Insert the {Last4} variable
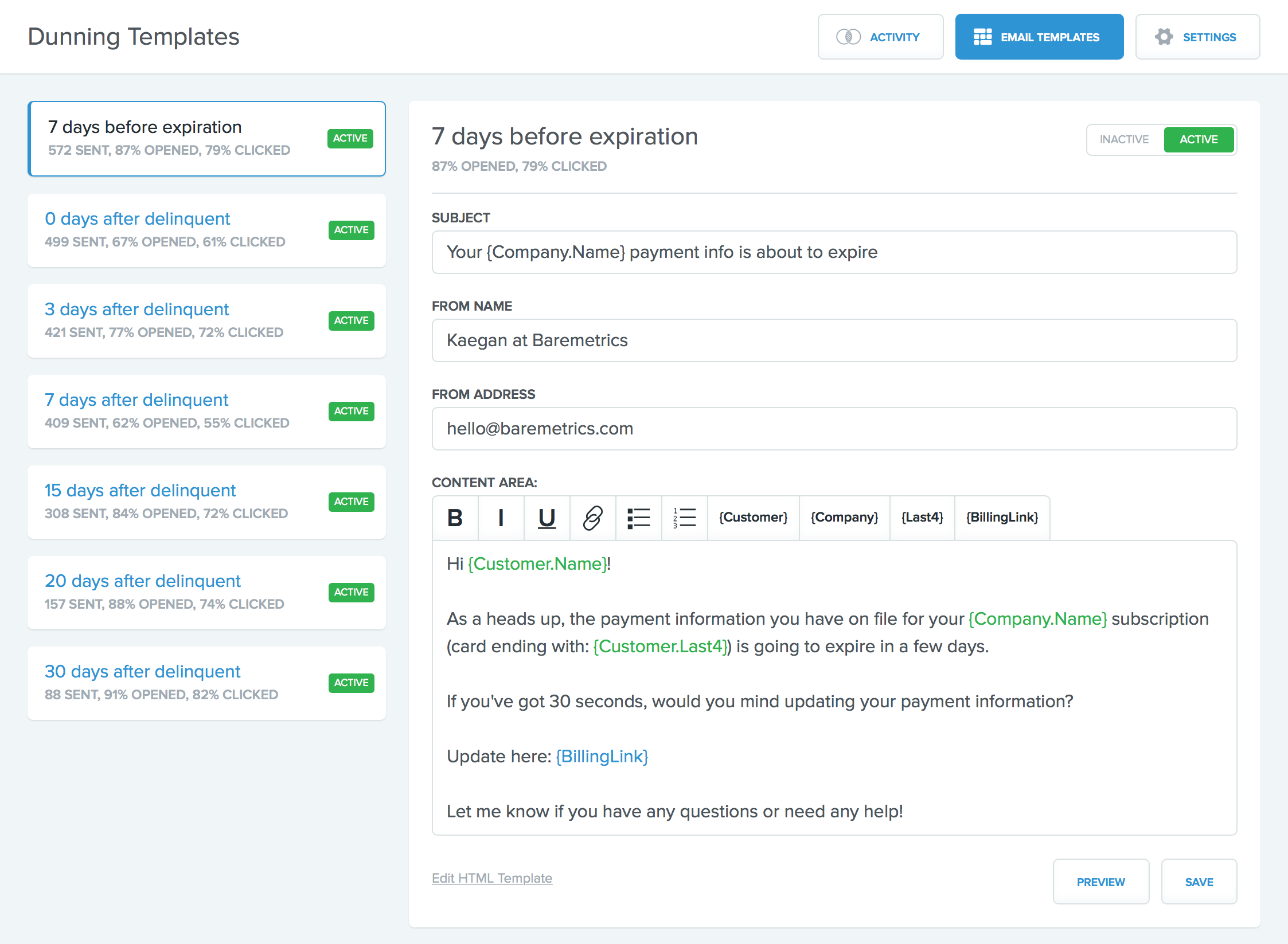The width and height of the screenshot is (1288, 944). [922, 518]
